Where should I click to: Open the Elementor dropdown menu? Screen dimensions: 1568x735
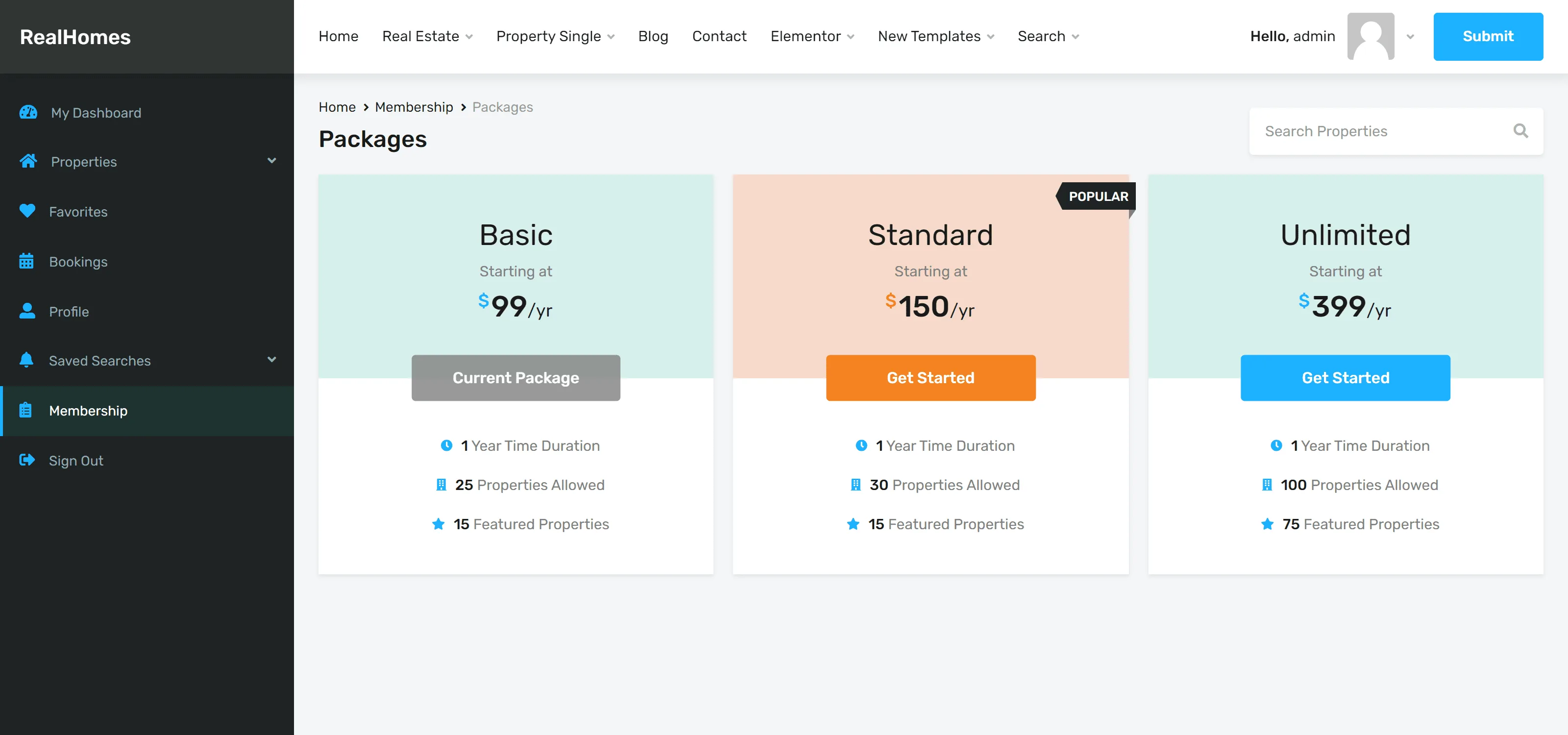[812, 37]
